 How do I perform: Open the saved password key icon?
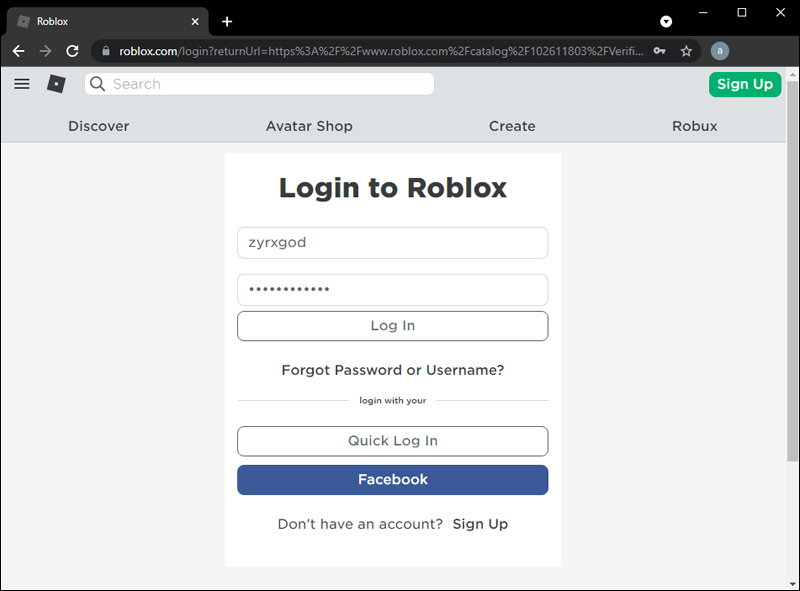(x=659, y=51)
